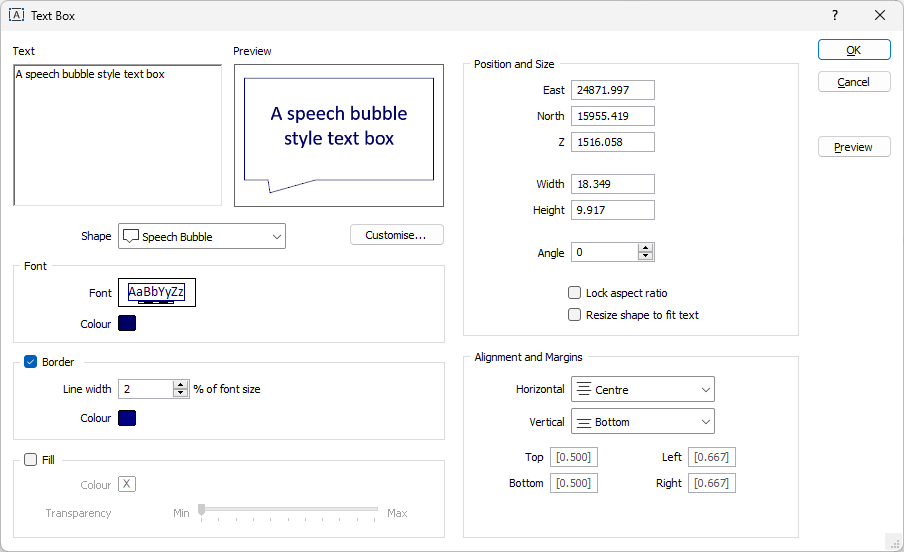The height and width of the screenshot is (552, 904).
Task: Click the Text Box title bar icon
Action: pyautogui.click(x=16, y=15)
